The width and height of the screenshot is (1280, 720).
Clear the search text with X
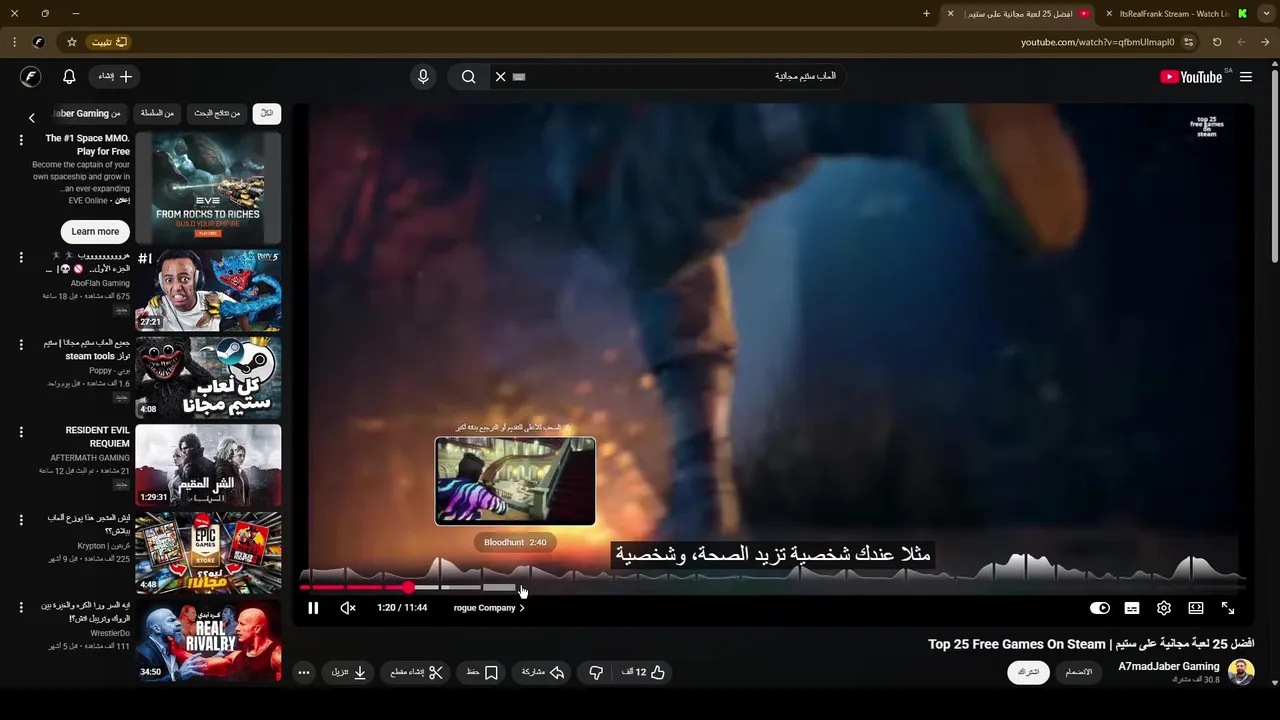(501, 76)
